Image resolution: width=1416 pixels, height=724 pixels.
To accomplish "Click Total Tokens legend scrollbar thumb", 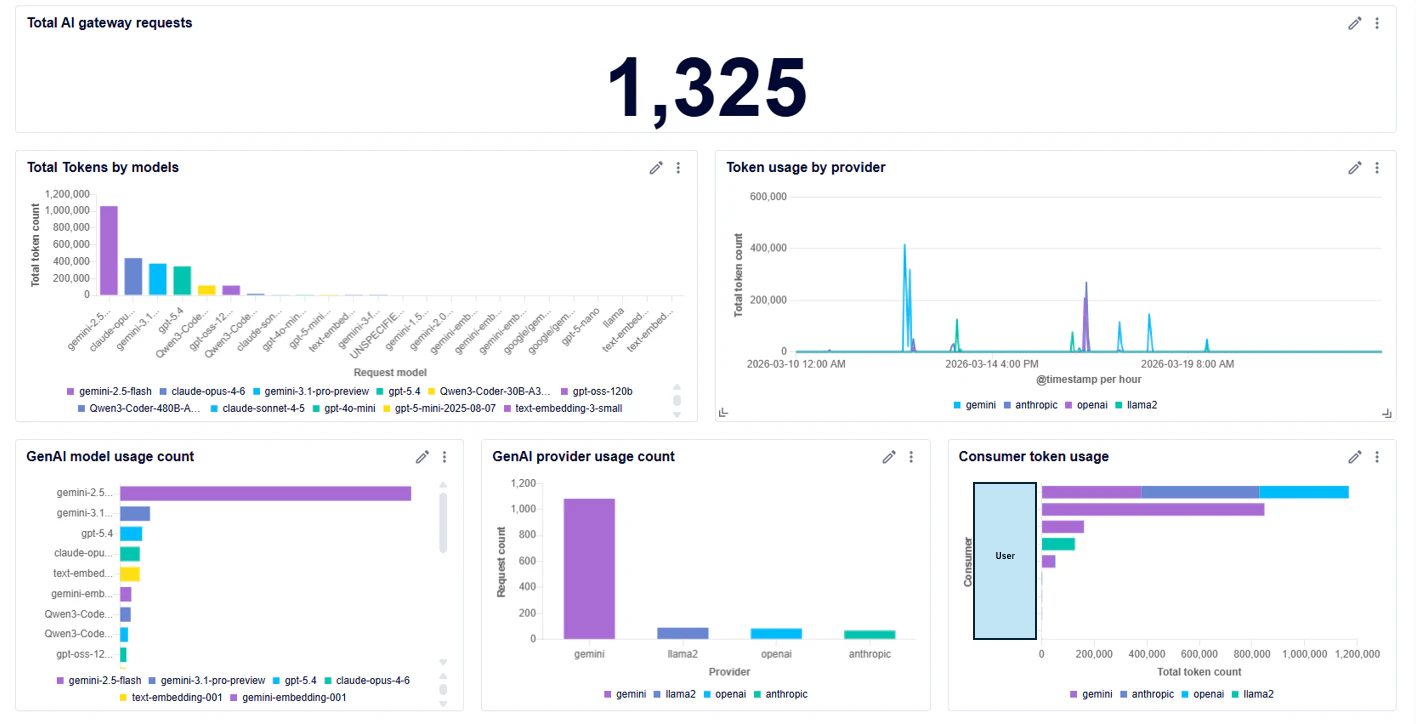I will tap(677, 400).
